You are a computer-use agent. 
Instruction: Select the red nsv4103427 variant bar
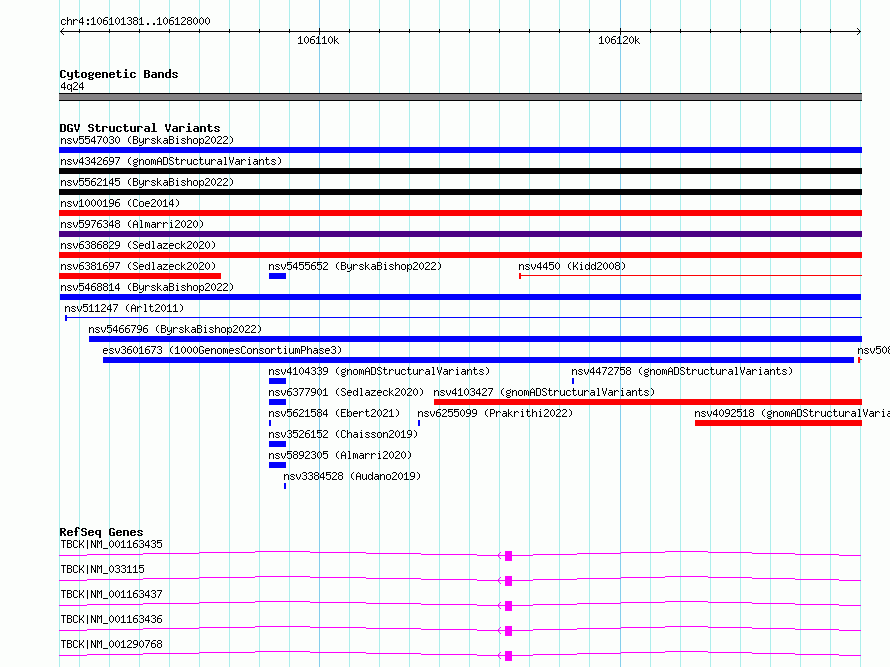tap(648, 402)
